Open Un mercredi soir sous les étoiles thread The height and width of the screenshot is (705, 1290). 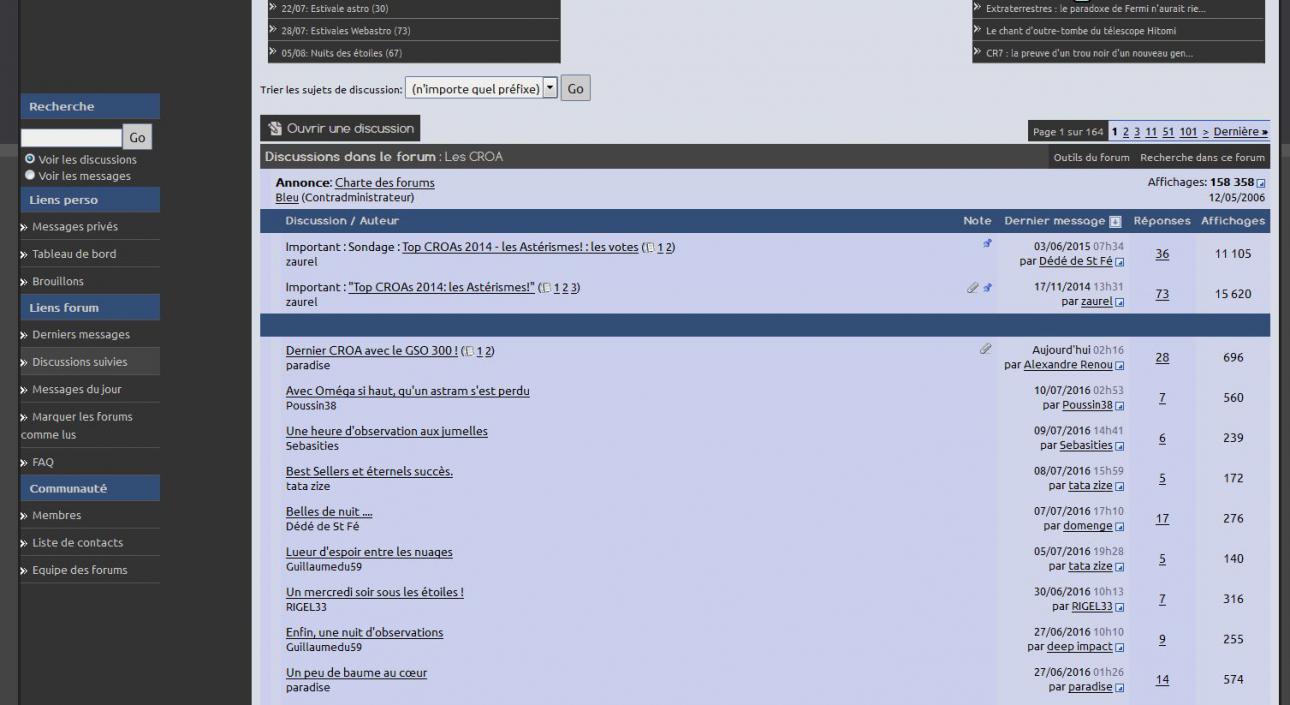[x=375, y=592]
